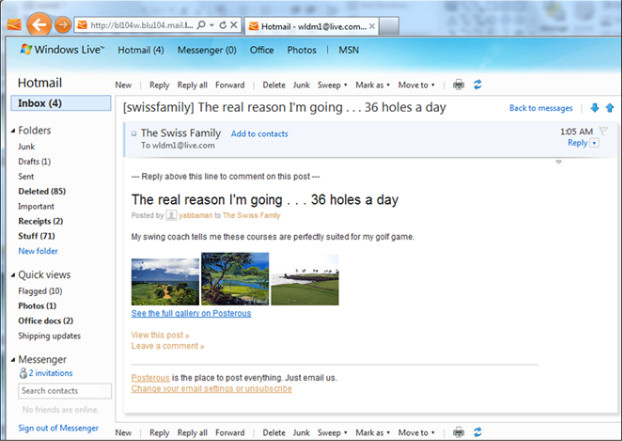Click View this post link
622x441 pixels.
click(x=160, y=335)
